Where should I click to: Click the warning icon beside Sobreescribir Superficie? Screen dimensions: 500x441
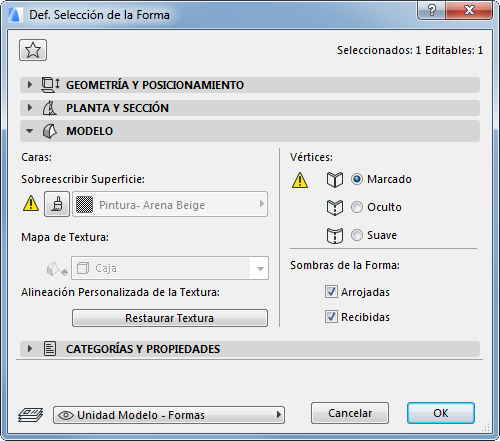(31, 203)
